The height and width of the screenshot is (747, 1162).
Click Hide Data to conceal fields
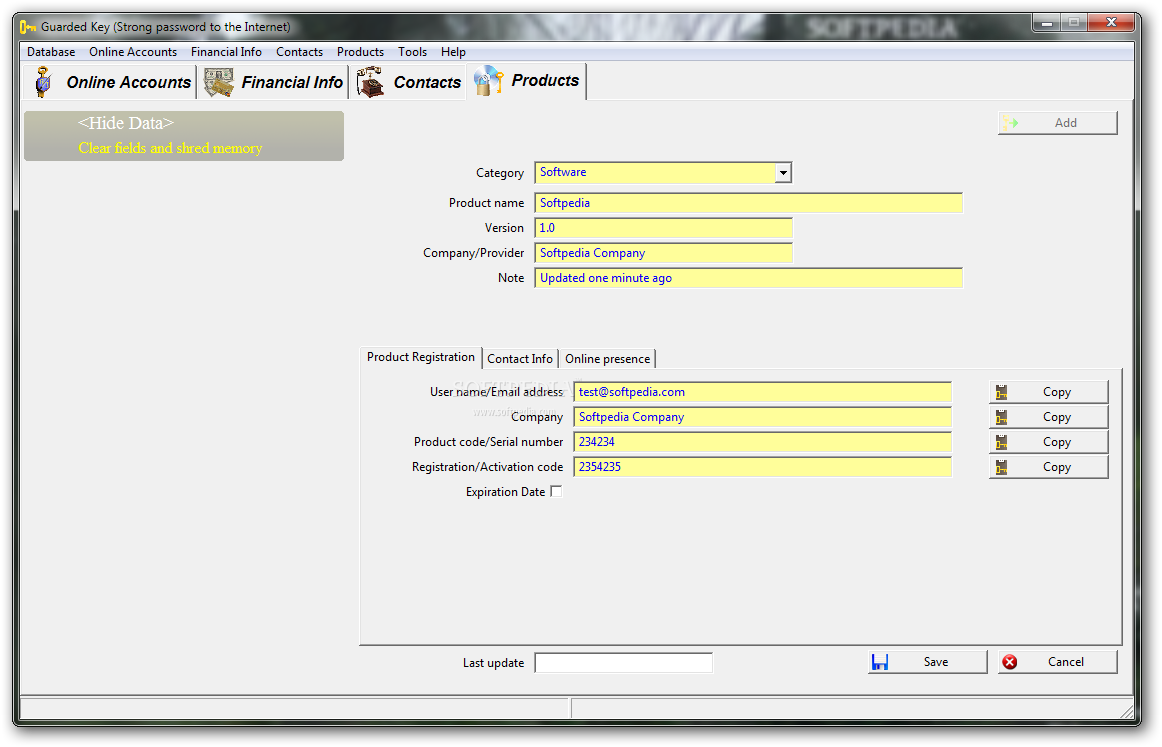click(x=125, y=123)
